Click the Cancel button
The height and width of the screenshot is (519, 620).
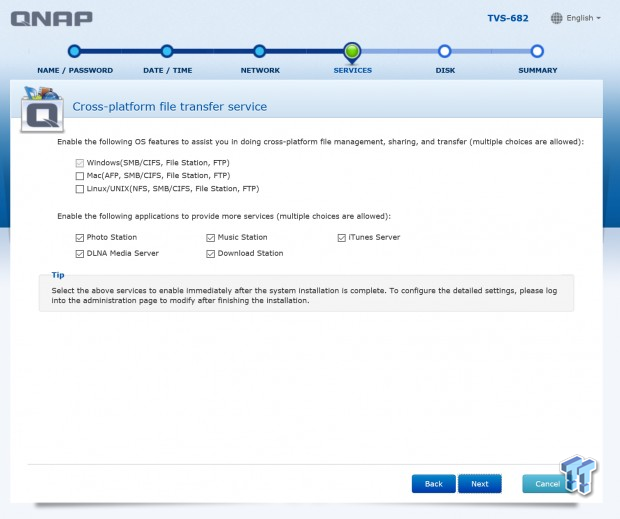coord(547,484)
